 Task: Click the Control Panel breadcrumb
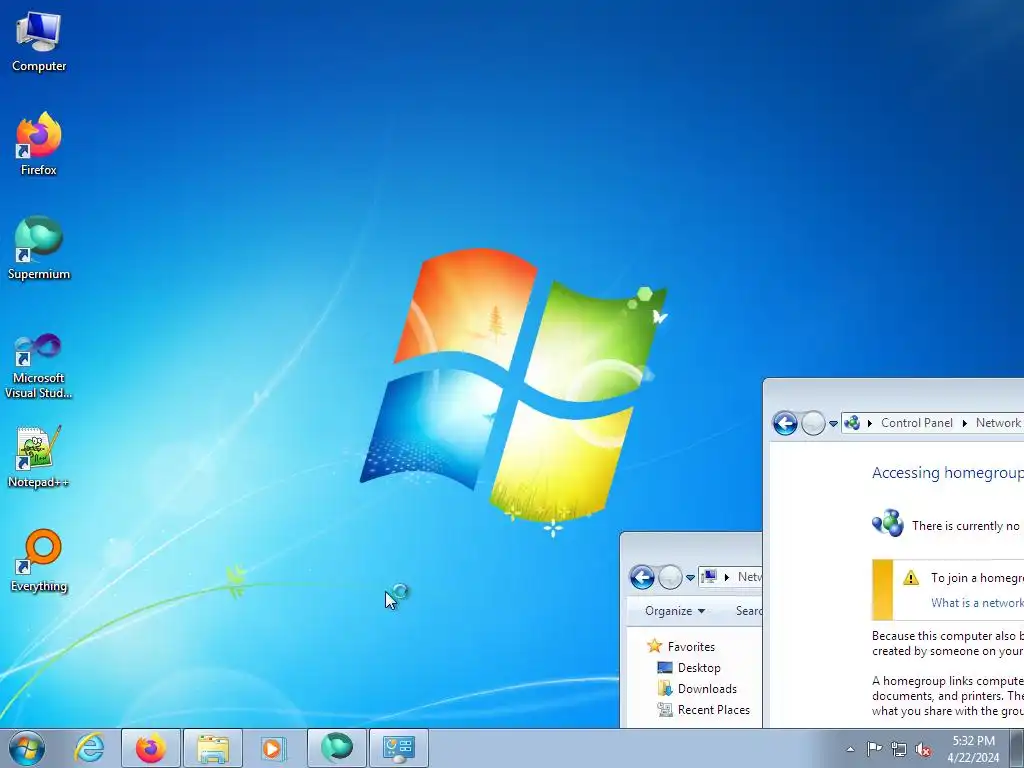point(916,423)
